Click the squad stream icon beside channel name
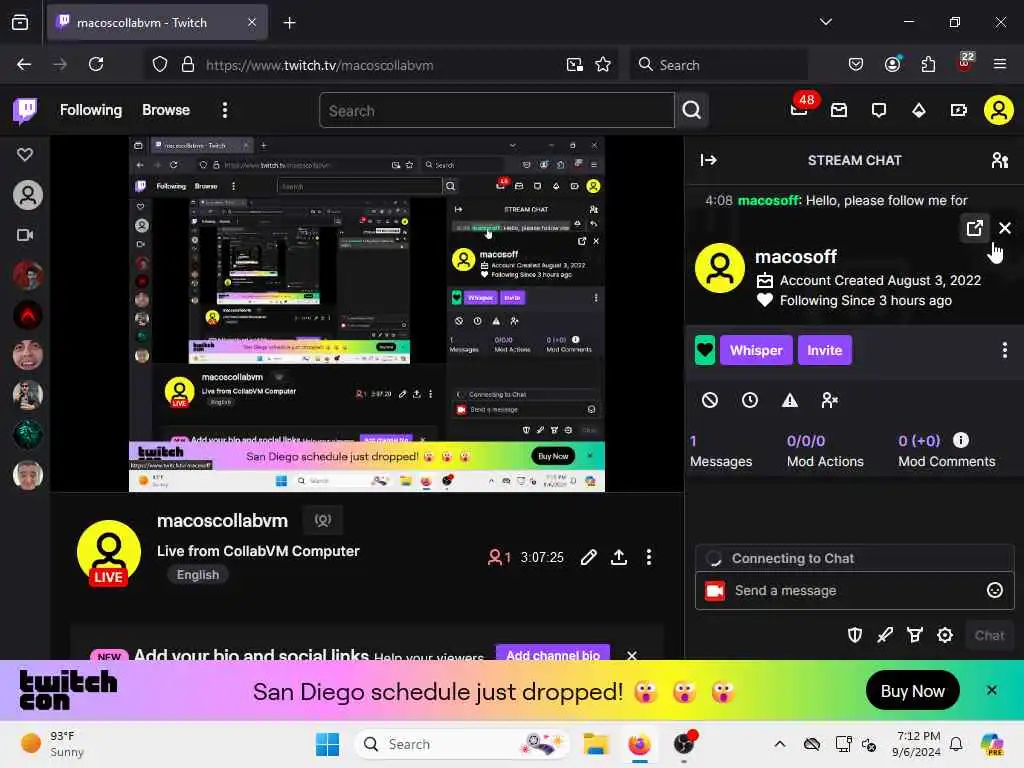Screen dimensions: 1024x768 tap(323, 520)
